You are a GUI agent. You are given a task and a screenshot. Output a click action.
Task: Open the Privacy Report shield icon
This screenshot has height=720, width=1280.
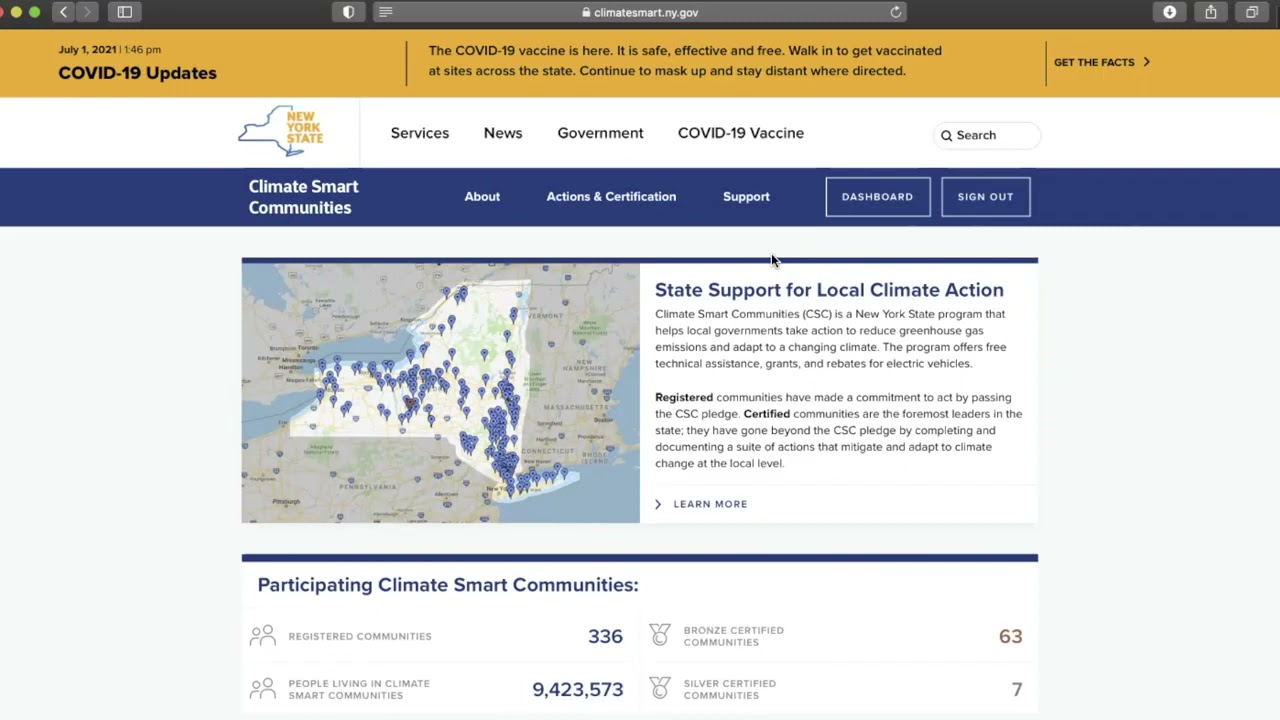(x=348, y=12)
